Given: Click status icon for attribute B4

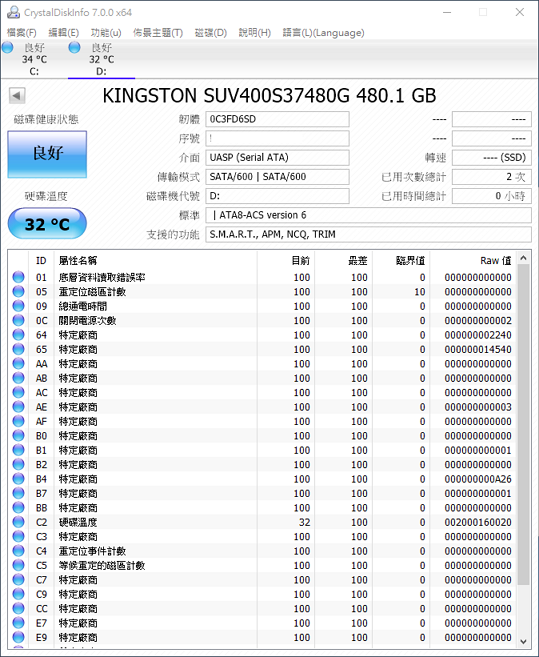Looking at the screenshot, I should [18, 479].
